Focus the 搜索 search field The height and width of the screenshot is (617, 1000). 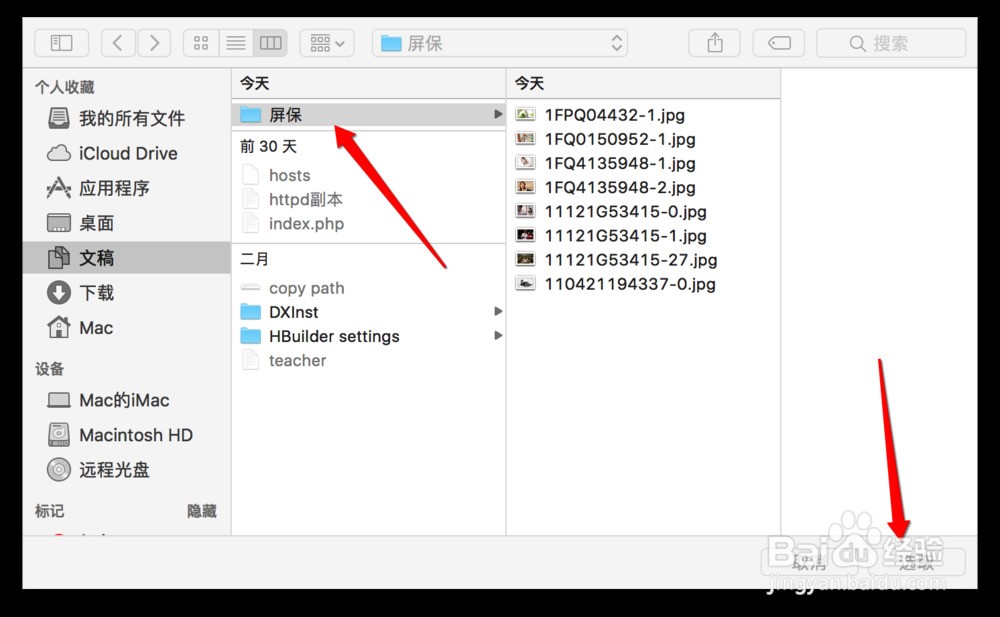[892, 43]
